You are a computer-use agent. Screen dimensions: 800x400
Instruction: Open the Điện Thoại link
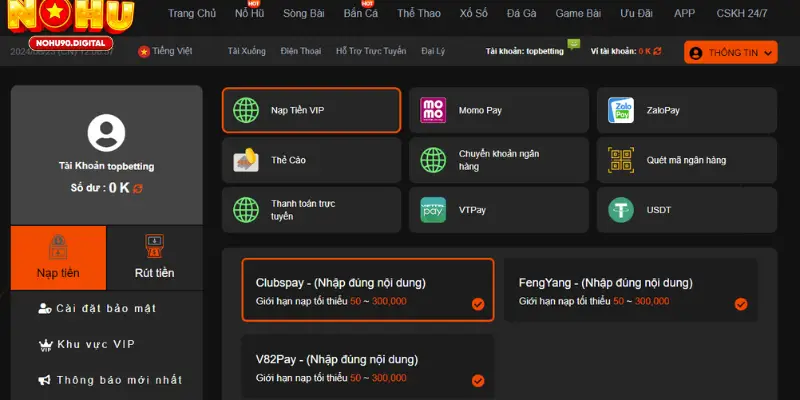(x=301, y=51)
